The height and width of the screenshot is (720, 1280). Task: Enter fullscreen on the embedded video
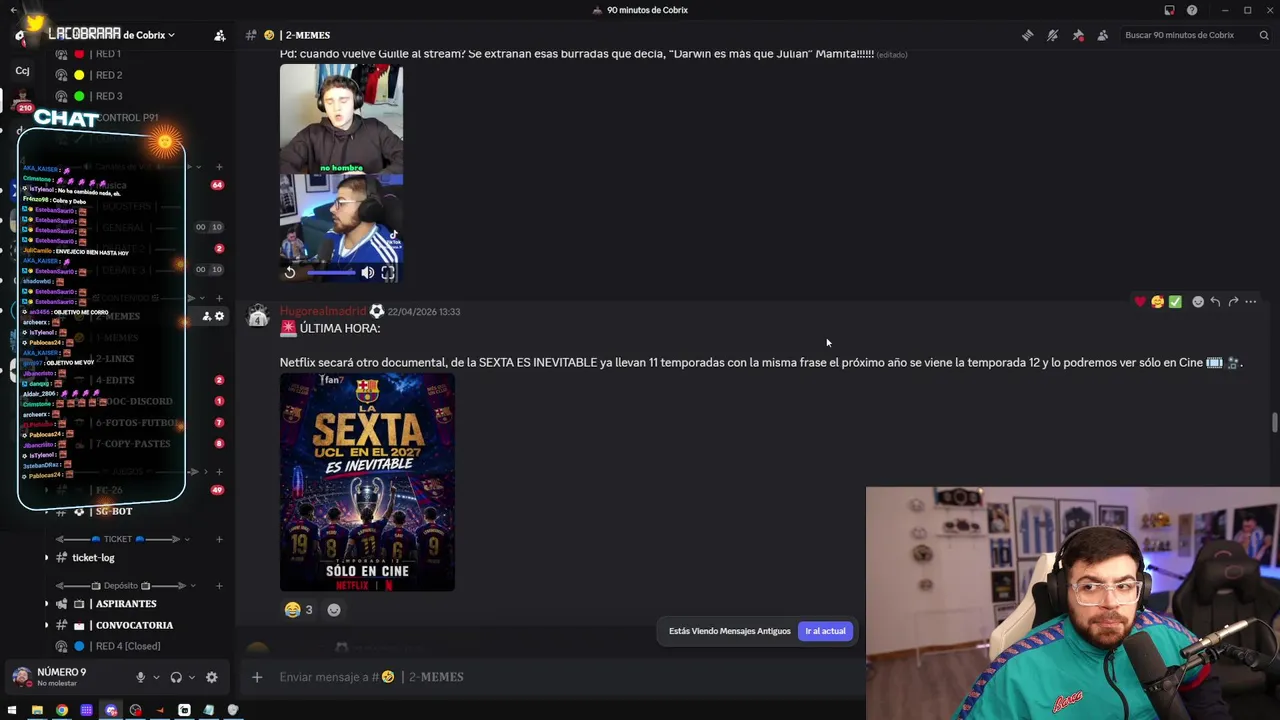(x=388, y=272)
